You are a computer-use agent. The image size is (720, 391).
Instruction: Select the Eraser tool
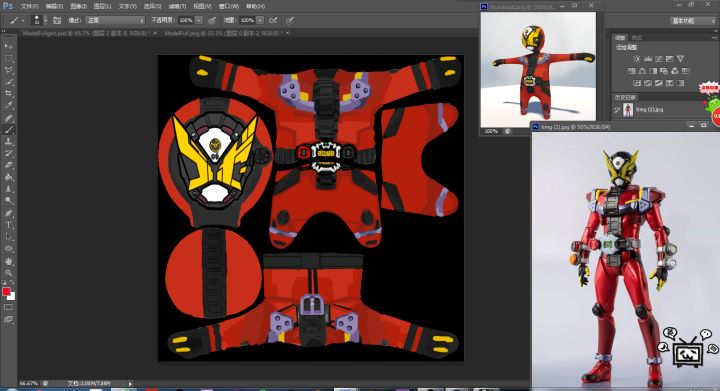click(x=8, y=165)
